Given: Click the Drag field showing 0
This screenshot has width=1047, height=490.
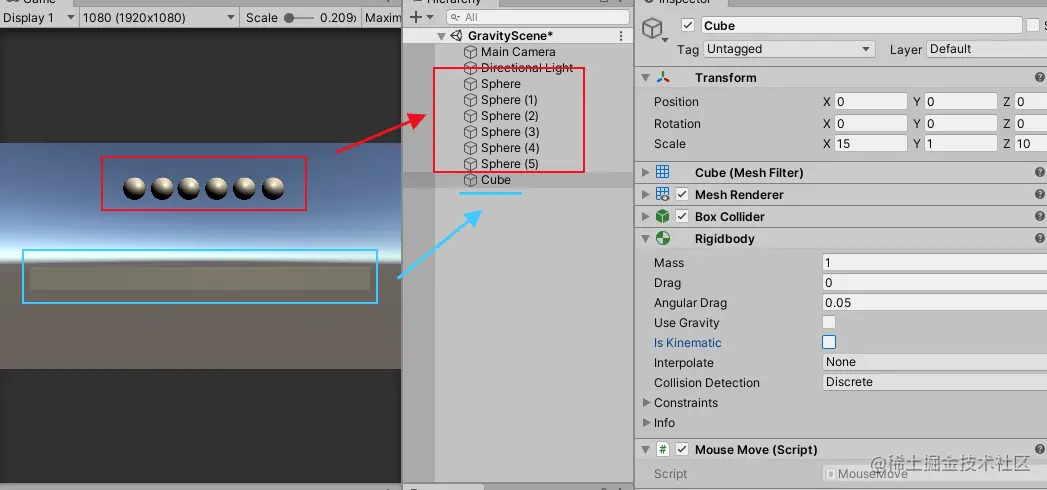Looking at the screenshot, I should (x=935, y=282).
